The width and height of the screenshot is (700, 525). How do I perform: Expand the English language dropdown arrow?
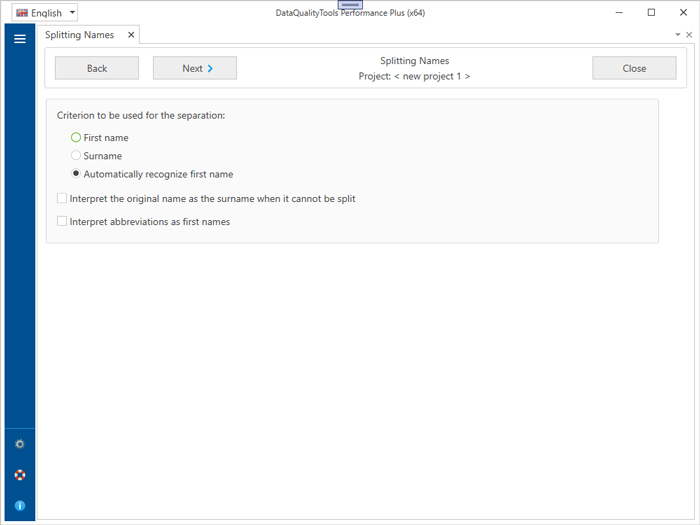72,13
